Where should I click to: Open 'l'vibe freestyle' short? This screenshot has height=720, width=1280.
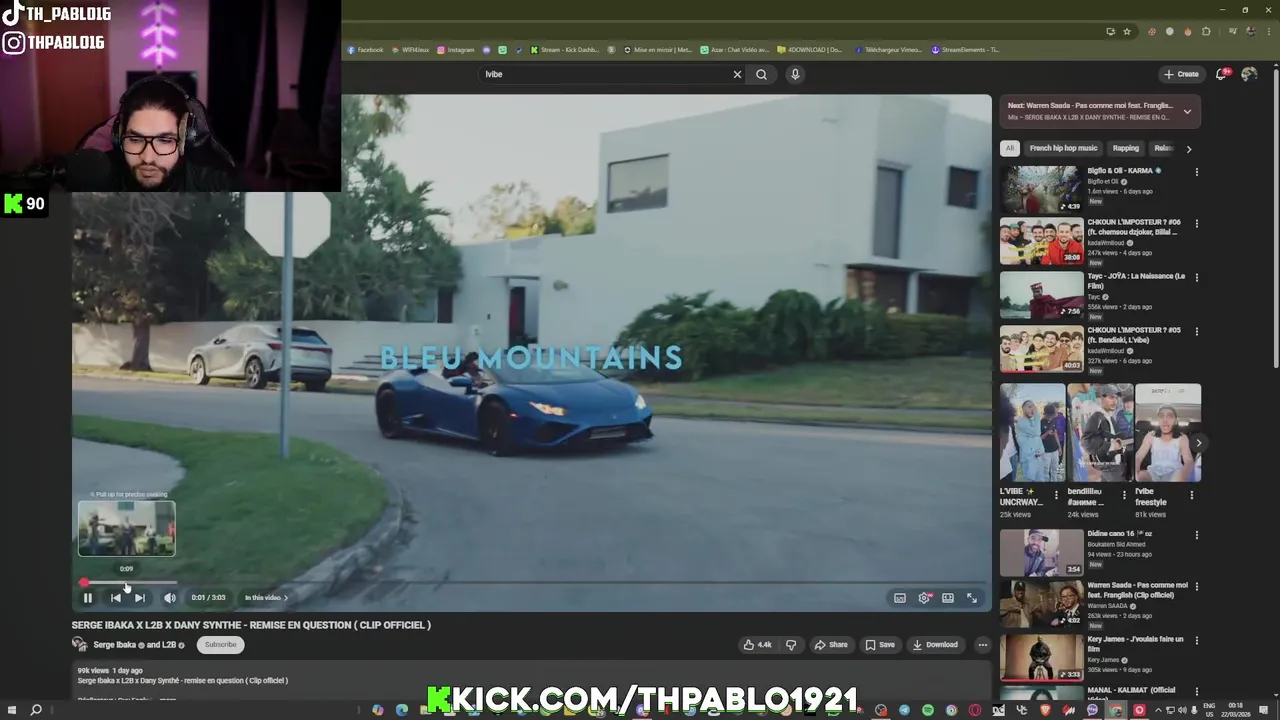[1168, 432]
